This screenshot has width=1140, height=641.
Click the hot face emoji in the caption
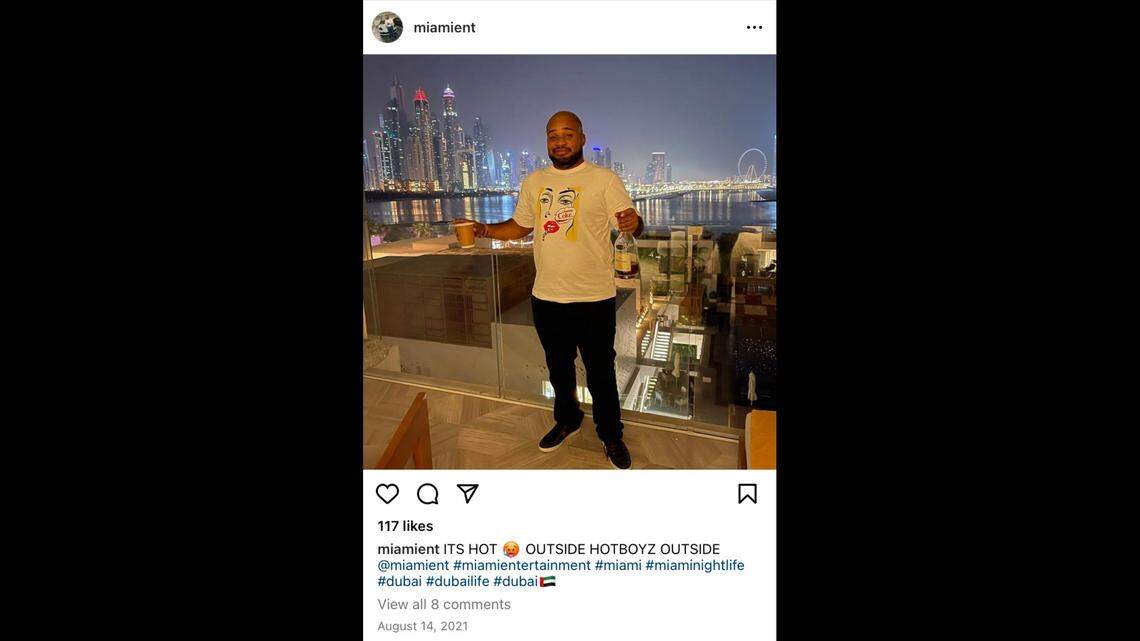[x=511, y=549]
